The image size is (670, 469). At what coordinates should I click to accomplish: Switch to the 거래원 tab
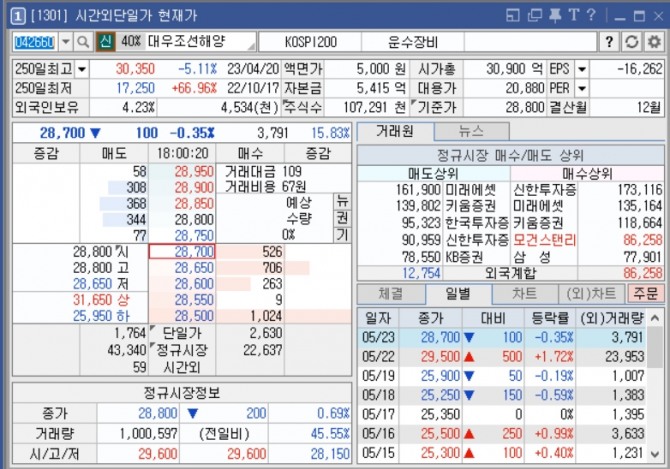[x=395, y=132]
